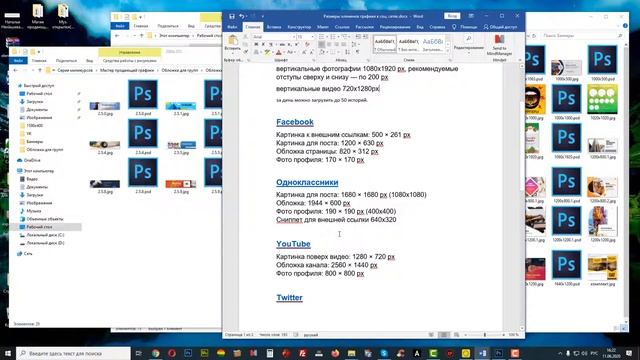Click the zoom slider in Word's status bar
The height and width of the screenshot is (360, 640).
pyautogui.click(x=485, y=335)
